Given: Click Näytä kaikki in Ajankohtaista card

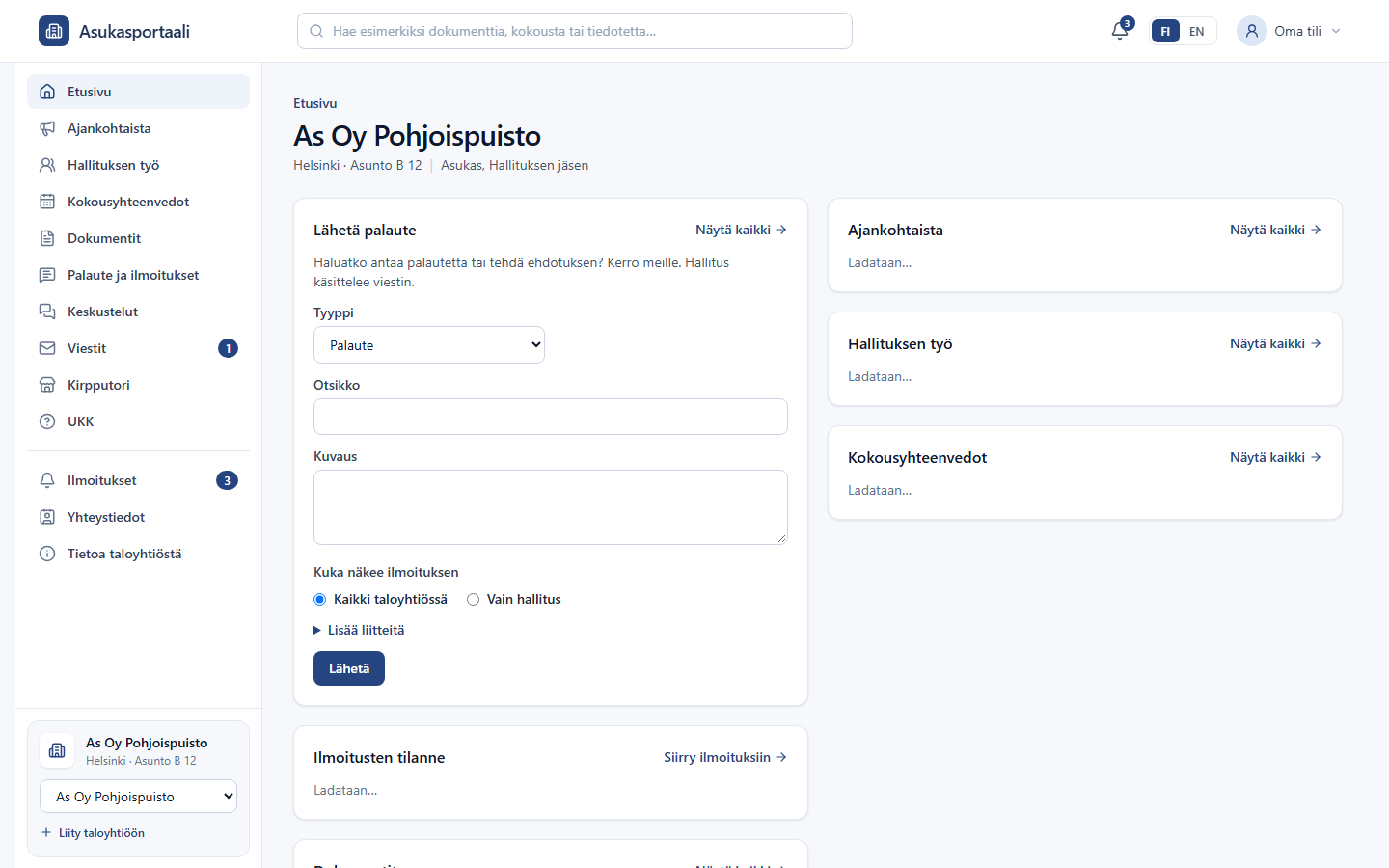Looking at the screenshot, I should [x=1275, y=230].
